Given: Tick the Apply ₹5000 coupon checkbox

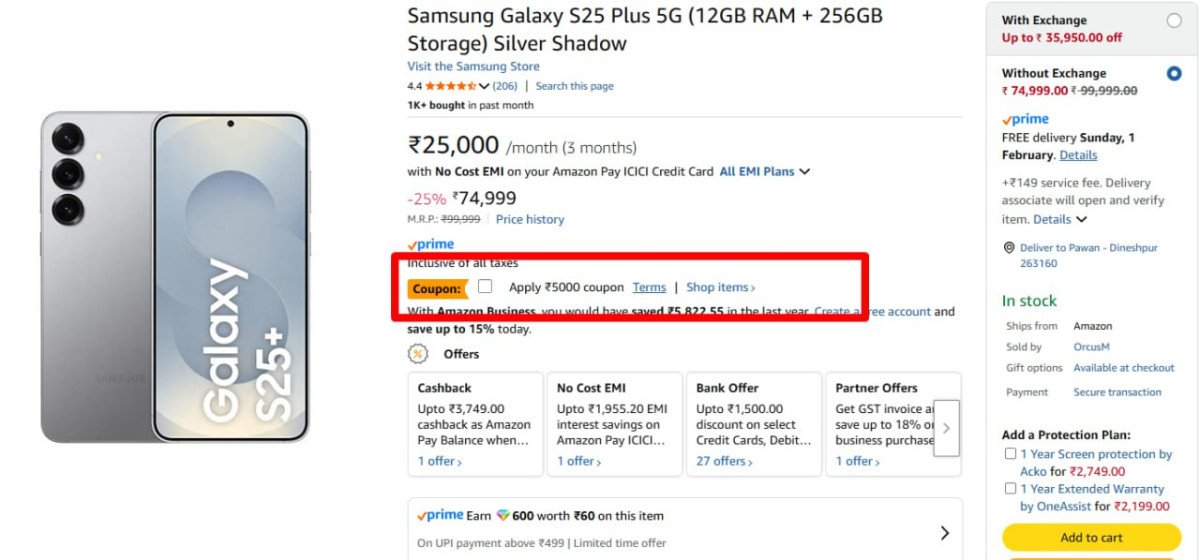Looking at the screenshot, I should coord(486,287).
